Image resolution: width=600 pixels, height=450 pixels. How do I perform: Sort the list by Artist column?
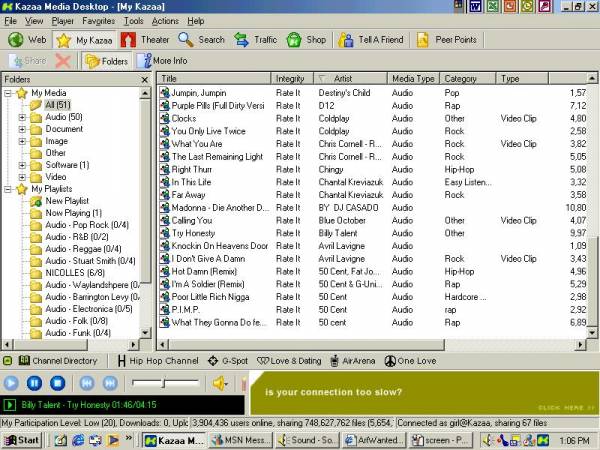coord(350,78)
